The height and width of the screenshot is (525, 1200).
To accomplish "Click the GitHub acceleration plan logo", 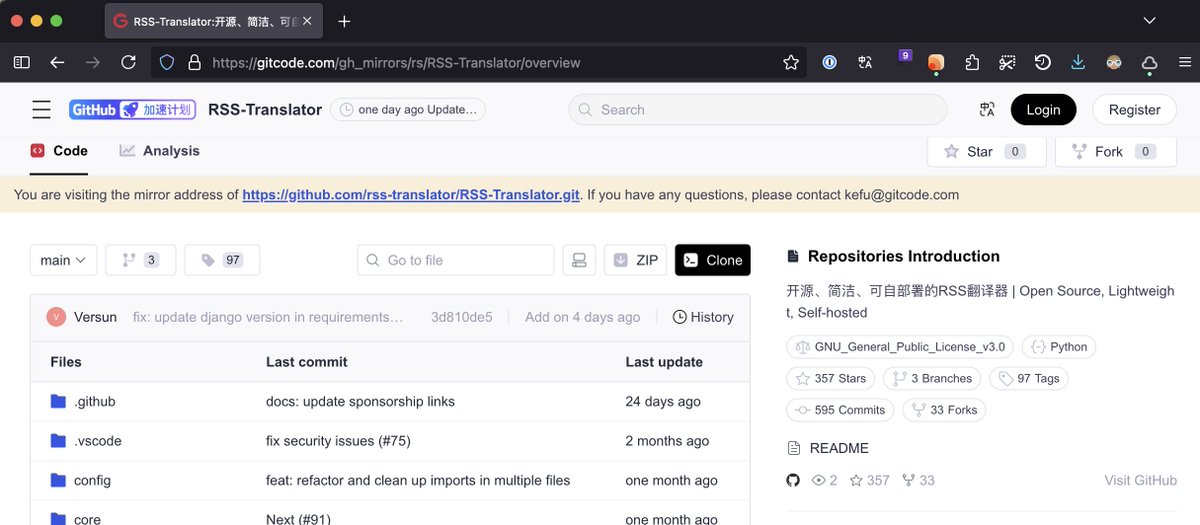I will (132, 110).
